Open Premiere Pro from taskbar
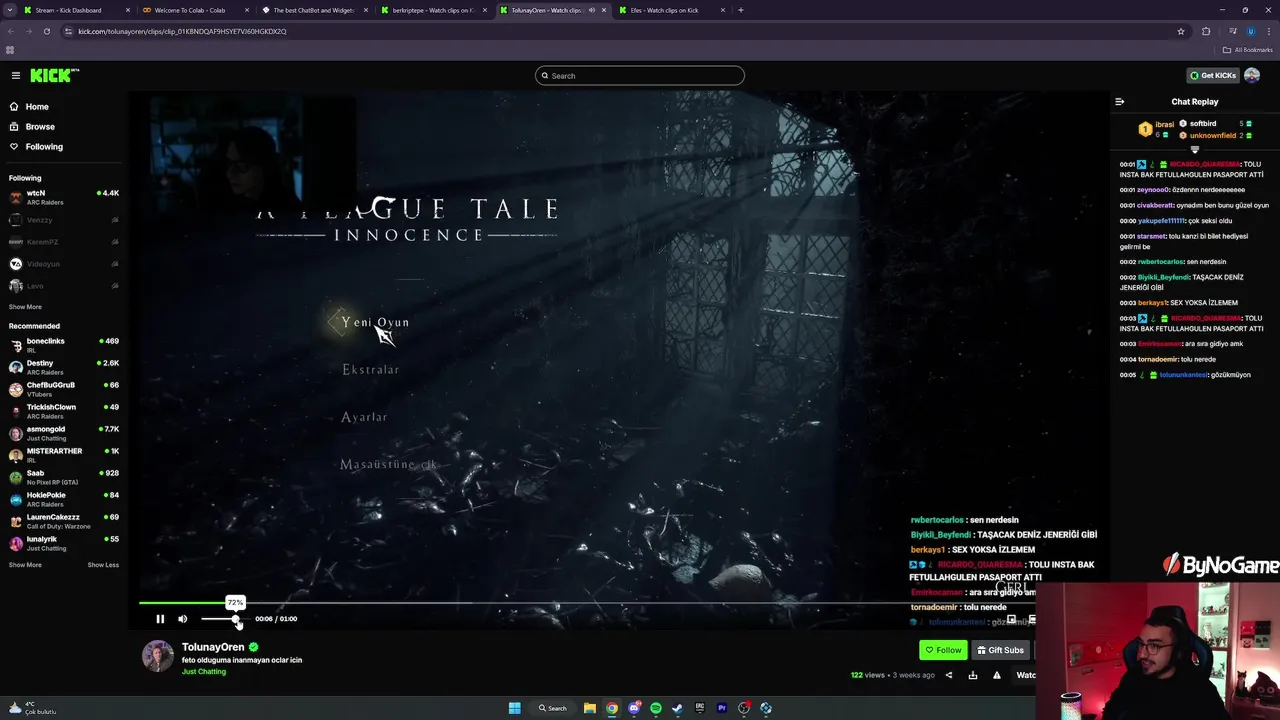 pos(721,708)
